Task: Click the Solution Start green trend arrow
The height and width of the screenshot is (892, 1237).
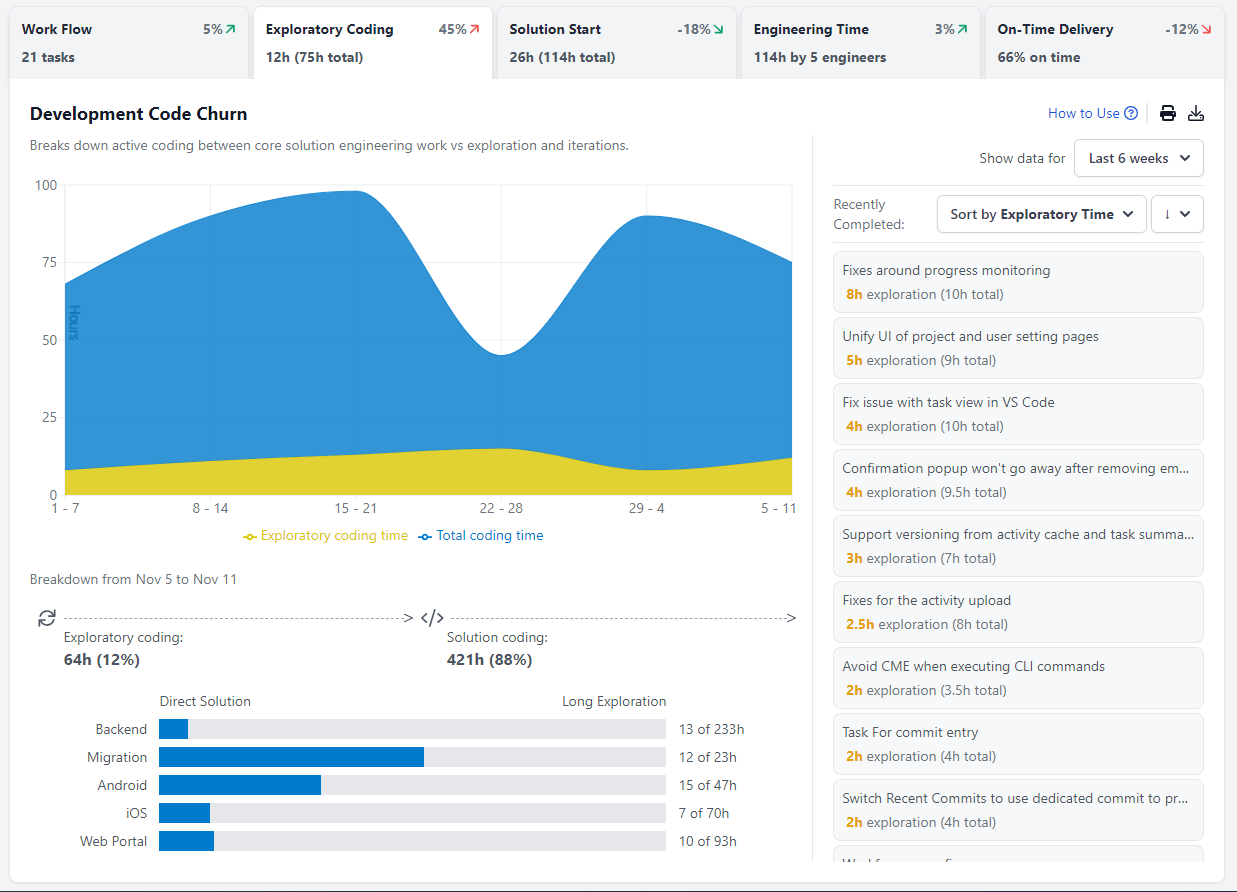Action: click(719, 30)
